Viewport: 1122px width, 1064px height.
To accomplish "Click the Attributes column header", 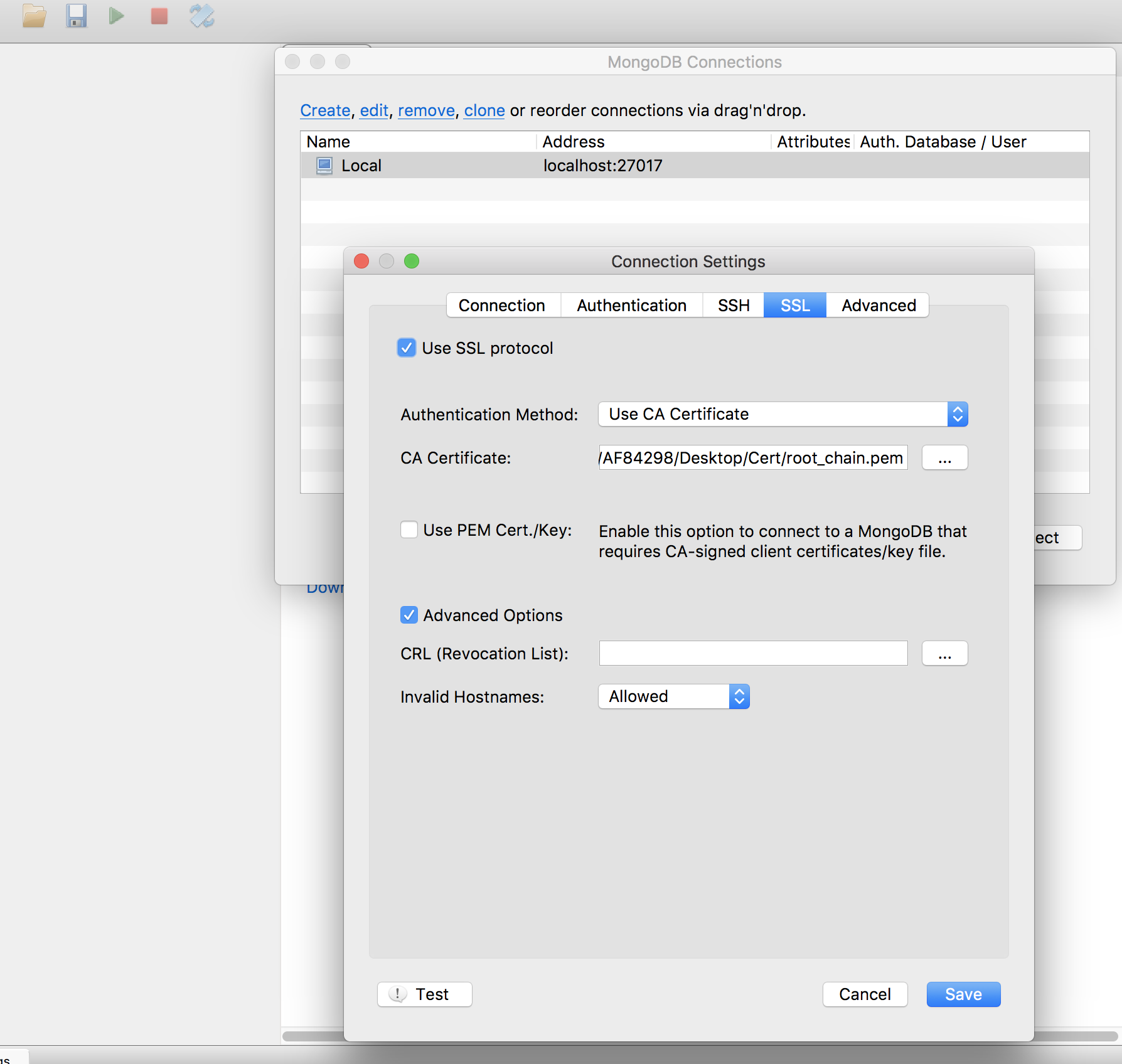I will pyautogui.click(x=813, y=142).
